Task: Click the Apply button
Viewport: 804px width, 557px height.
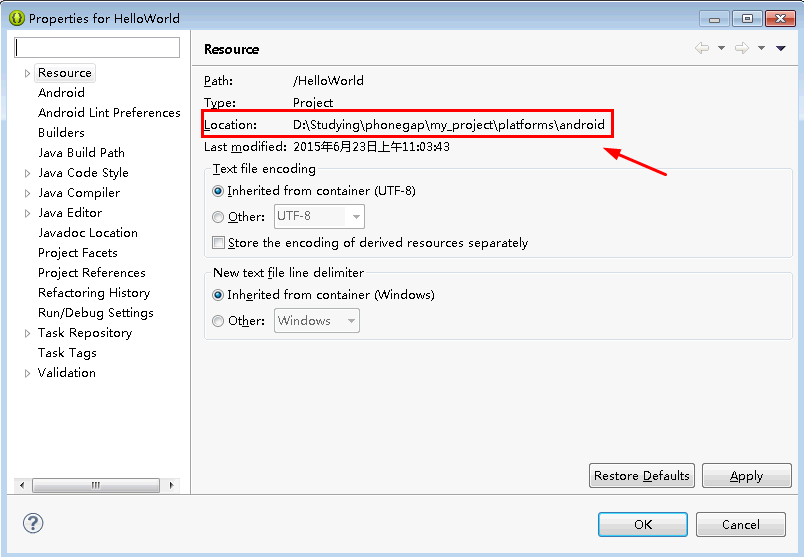Action: point(747,475)
